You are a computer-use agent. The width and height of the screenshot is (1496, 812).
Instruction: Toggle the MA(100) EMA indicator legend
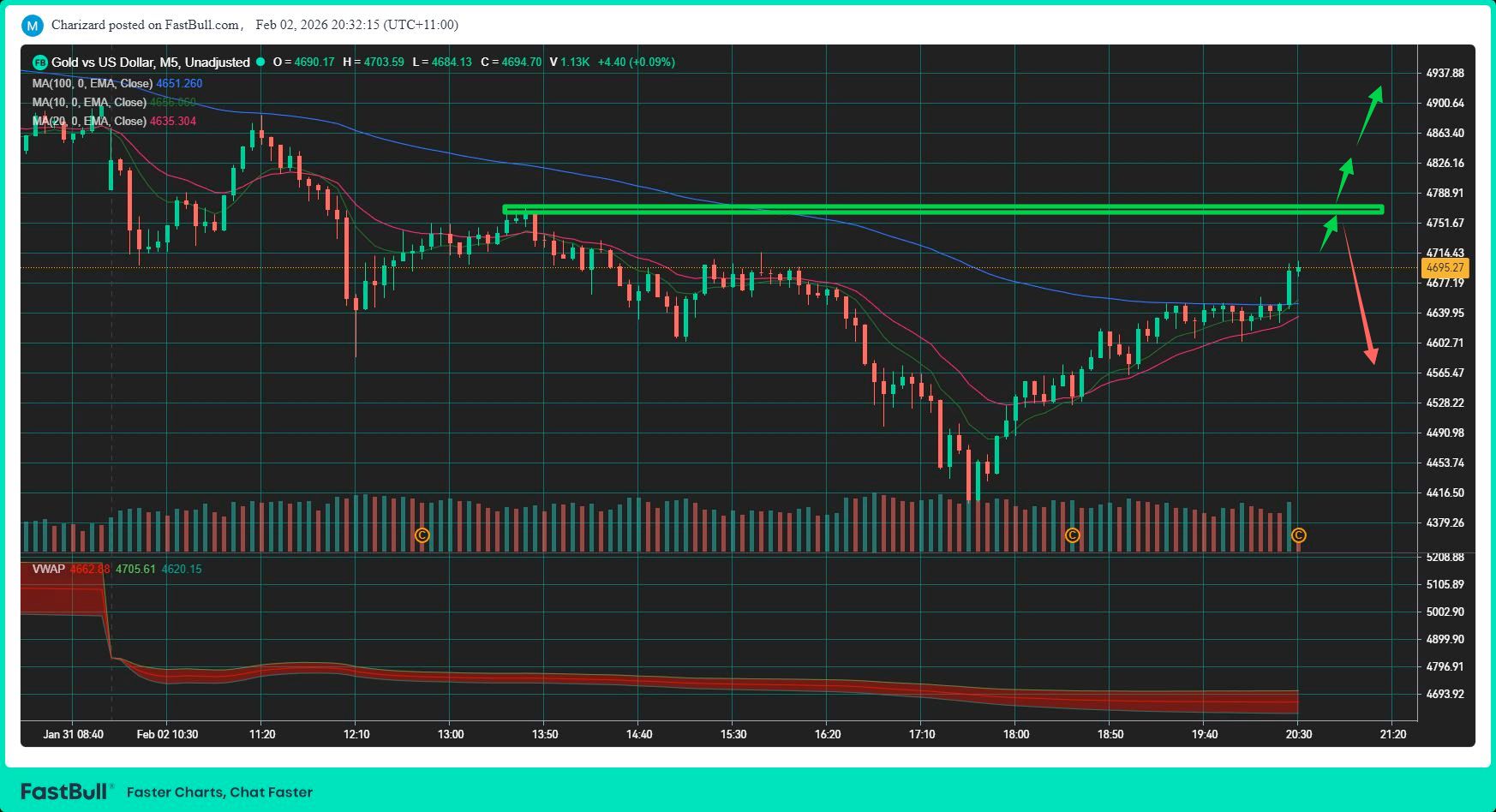pos(92,84)
